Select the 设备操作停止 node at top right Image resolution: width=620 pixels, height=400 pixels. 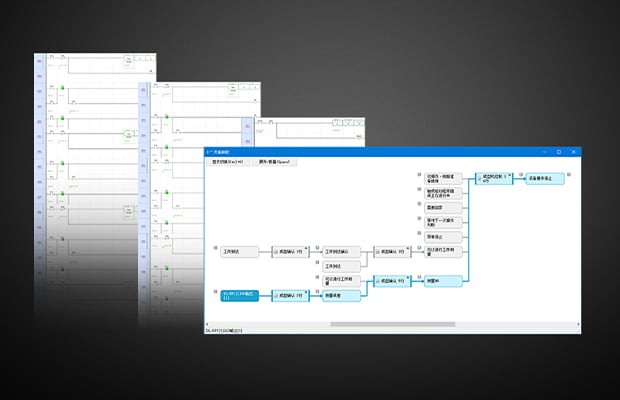545,177
